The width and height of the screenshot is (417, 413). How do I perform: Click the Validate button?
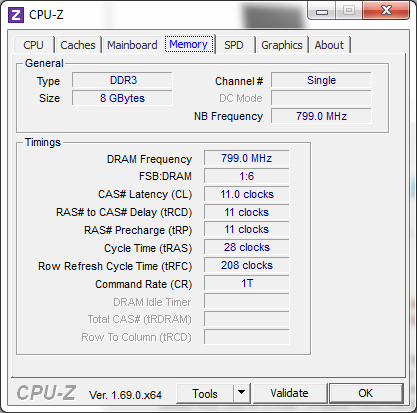point(290,393)
